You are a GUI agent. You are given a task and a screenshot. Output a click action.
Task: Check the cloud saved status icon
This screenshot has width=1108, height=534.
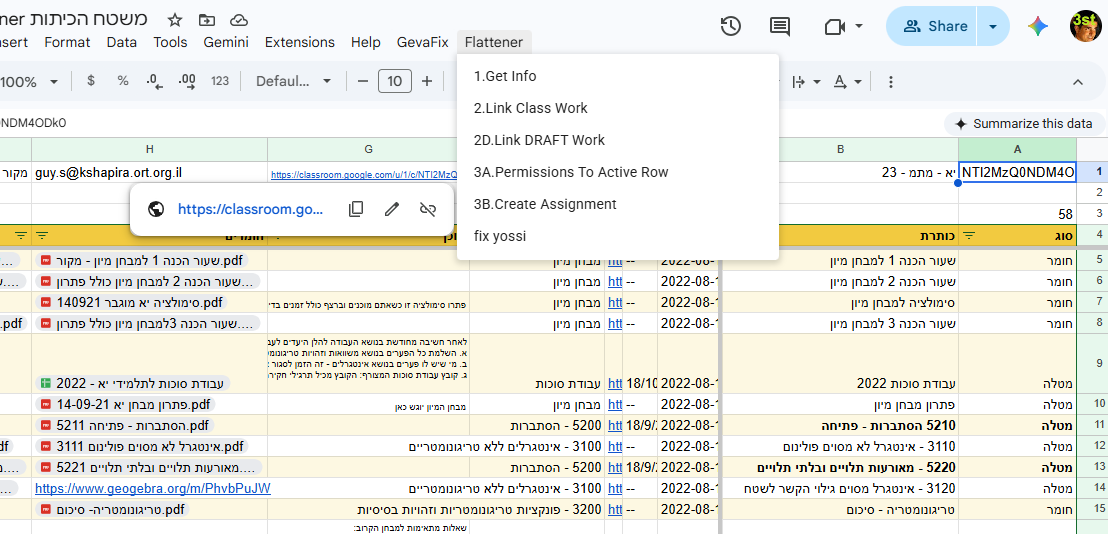point(240,20)
